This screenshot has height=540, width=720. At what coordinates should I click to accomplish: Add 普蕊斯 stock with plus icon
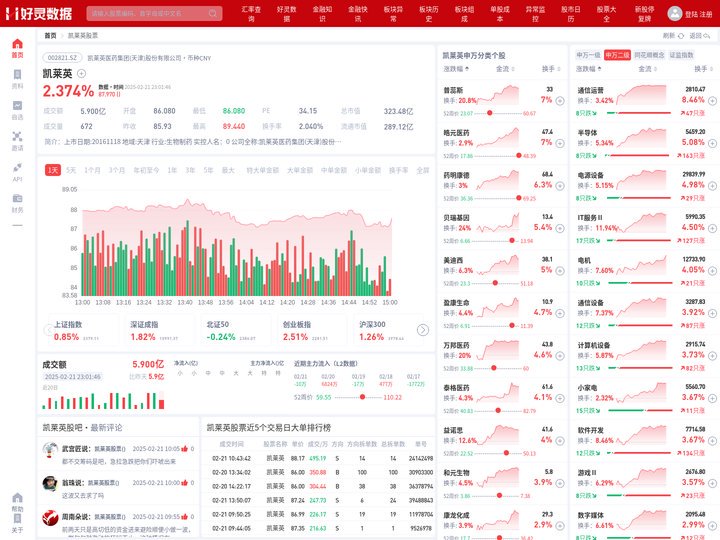560,101
